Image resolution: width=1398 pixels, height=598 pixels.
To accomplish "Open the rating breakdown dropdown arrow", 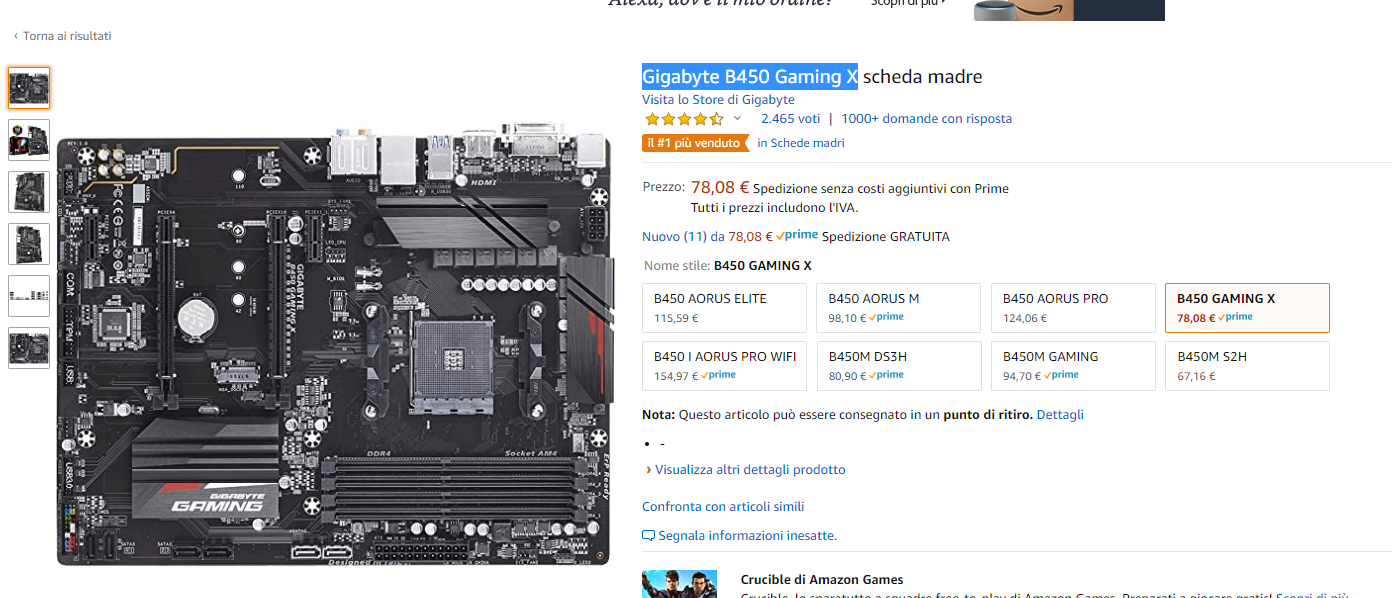I will (738, 118).
